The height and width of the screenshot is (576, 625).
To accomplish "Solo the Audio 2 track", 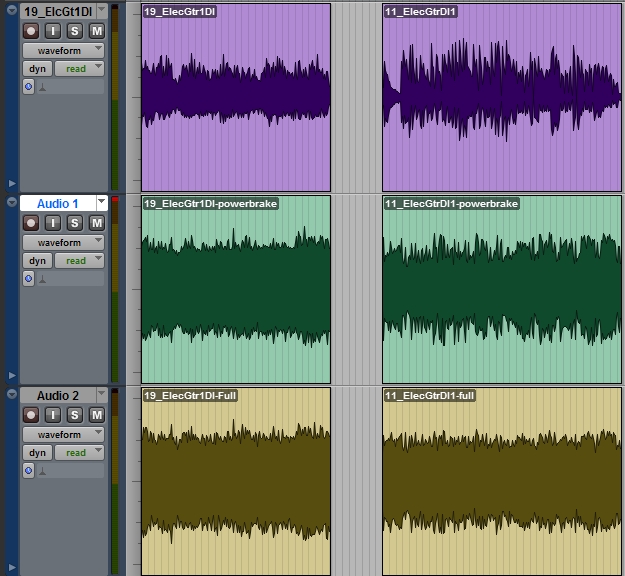I will pos(75,415).
